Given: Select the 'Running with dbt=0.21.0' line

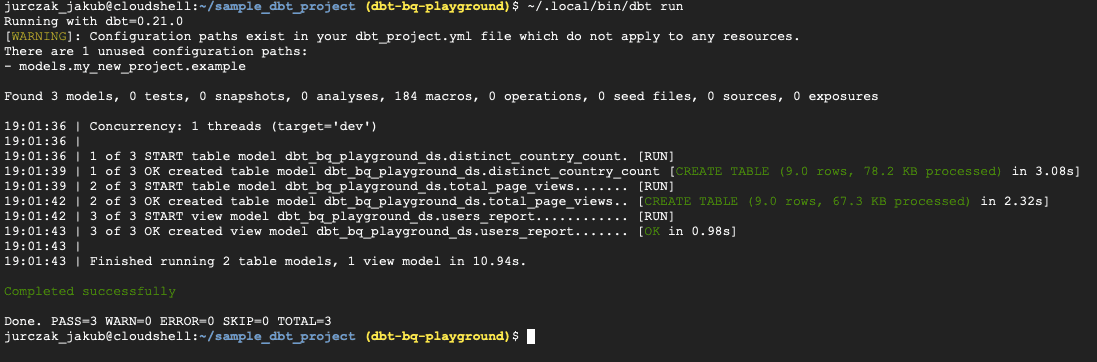Looking at the screenshot, I should (x=94, y=21).
